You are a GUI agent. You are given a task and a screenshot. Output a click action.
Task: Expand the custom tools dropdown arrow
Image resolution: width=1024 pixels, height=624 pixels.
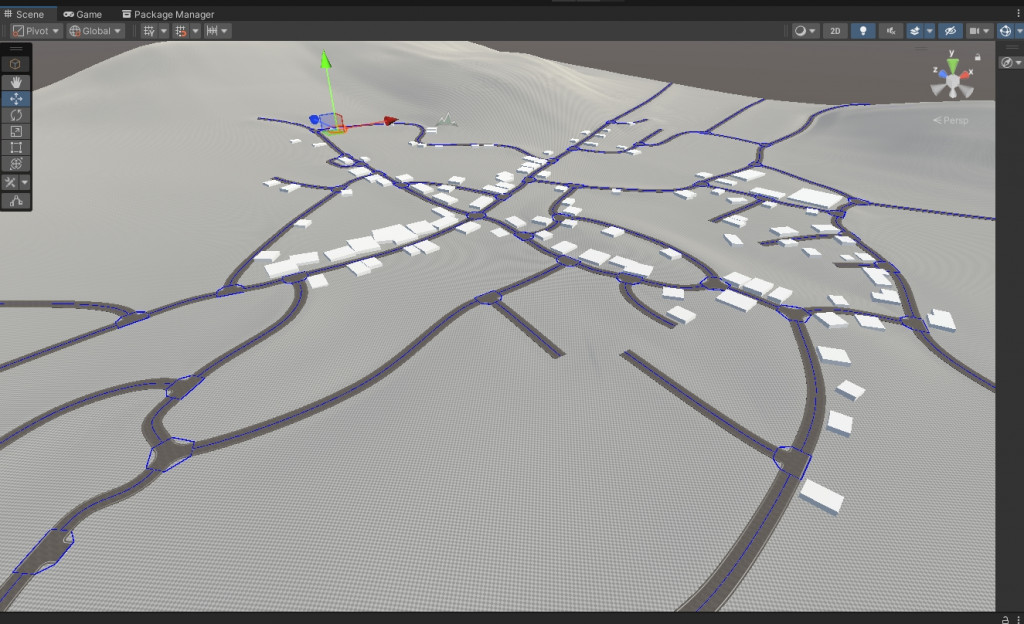tap(25, 182)
